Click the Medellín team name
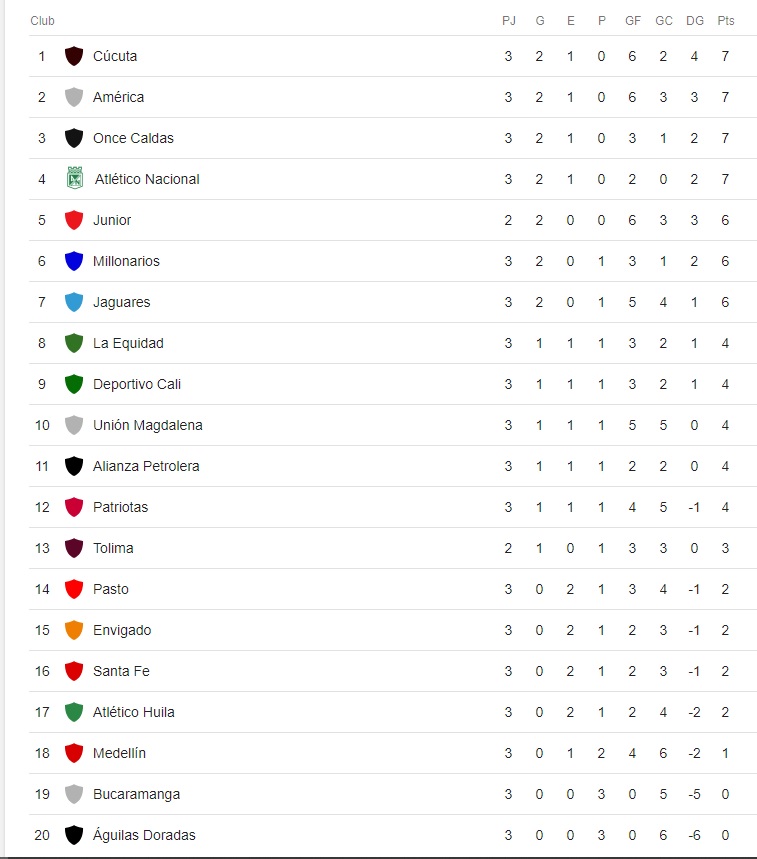 click(x=119, y=753)
